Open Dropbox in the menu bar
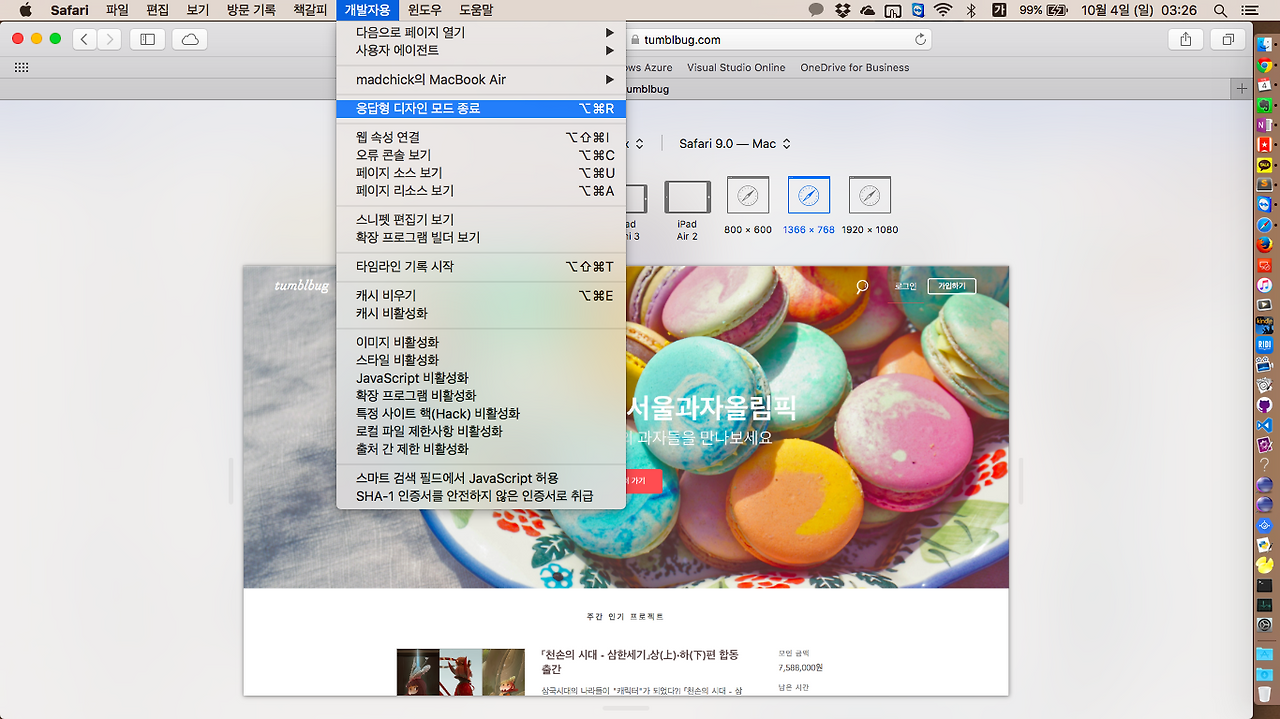The width and height of the screenshot is (1280, 719). coord(843,10)
